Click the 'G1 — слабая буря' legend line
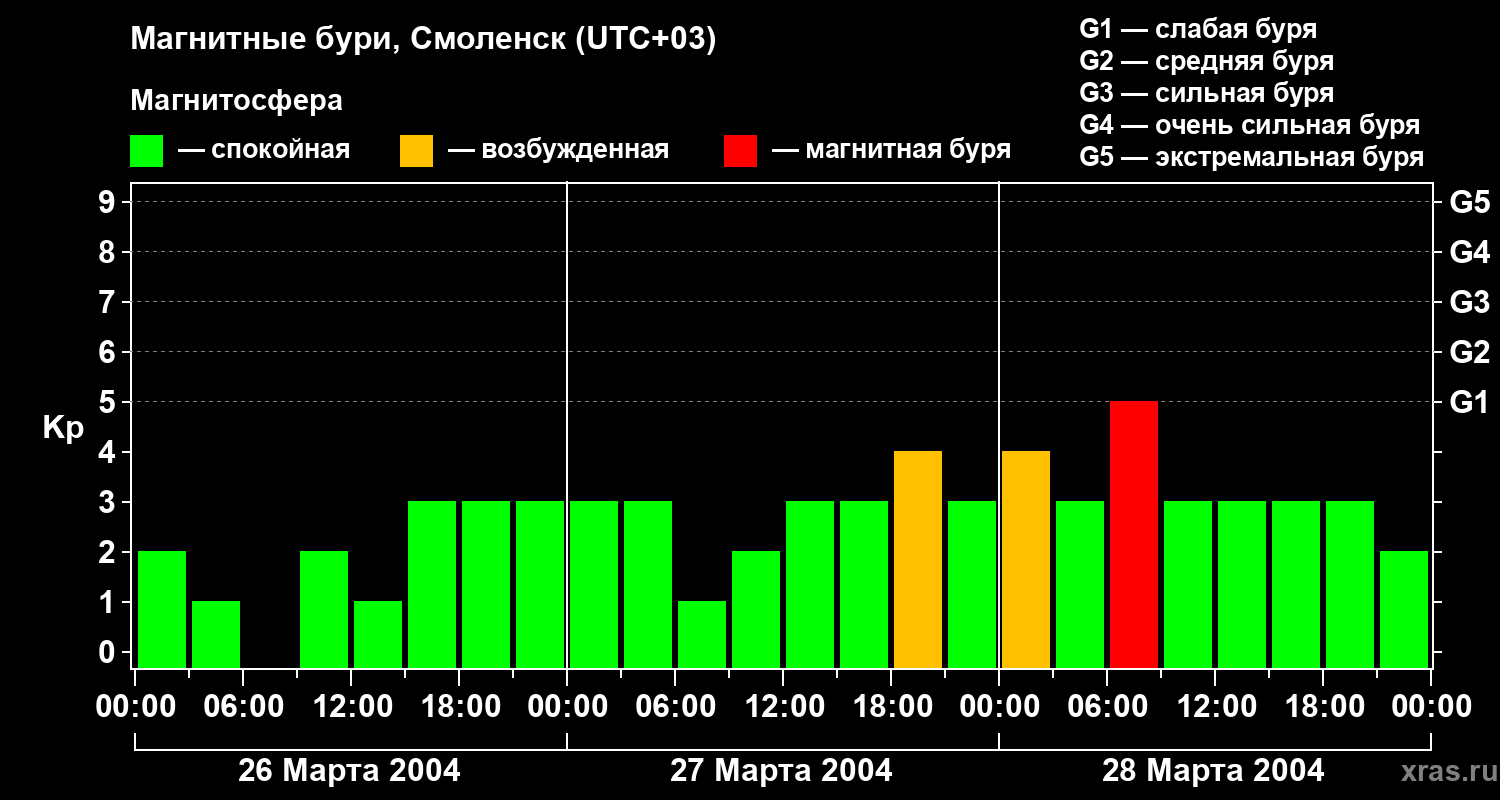The width and height of the screenshot is (1500, 800). 1198,29
